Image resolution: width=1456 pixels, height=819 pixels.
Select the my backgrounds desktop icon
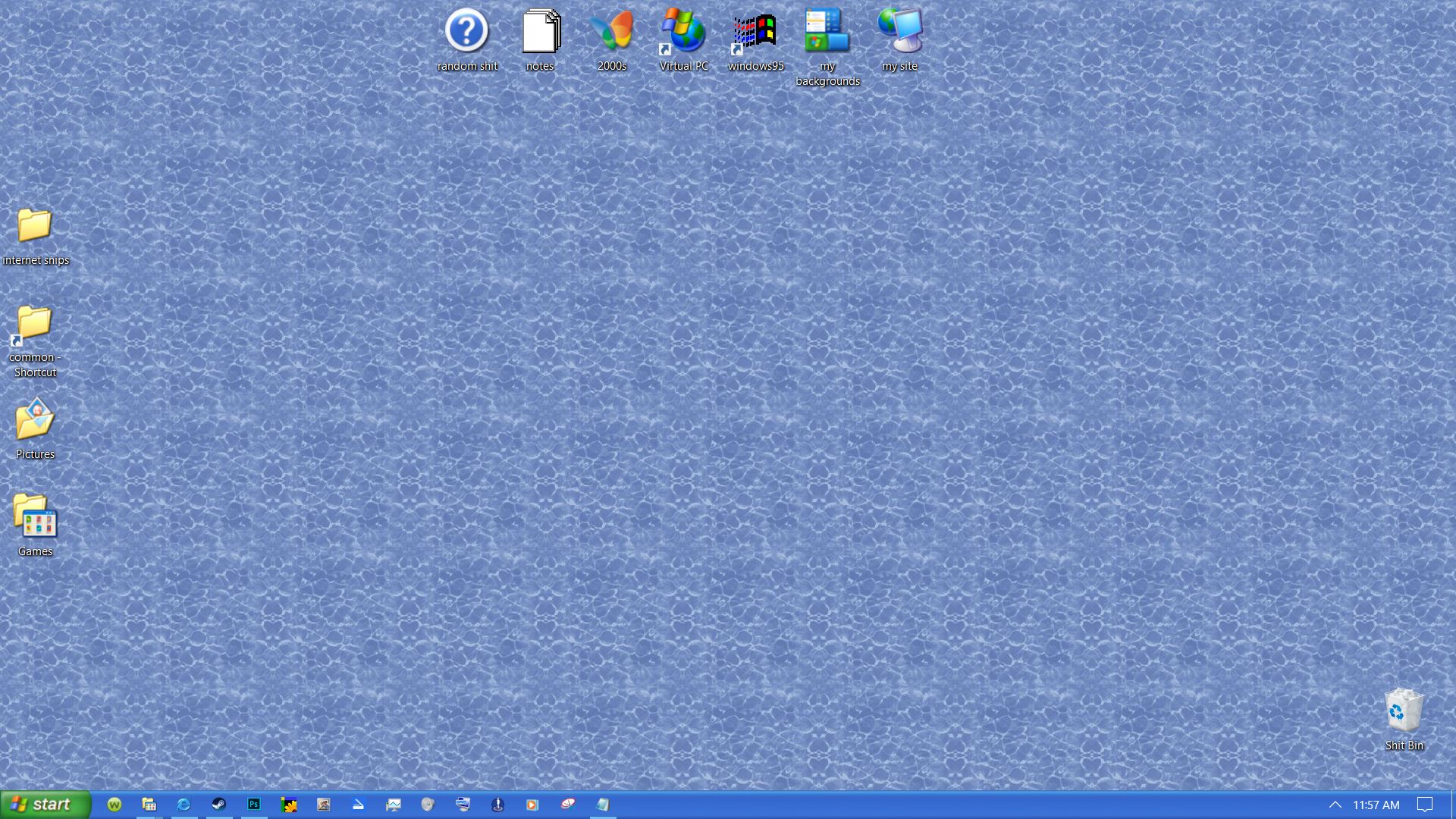click(x=827, y=32)
